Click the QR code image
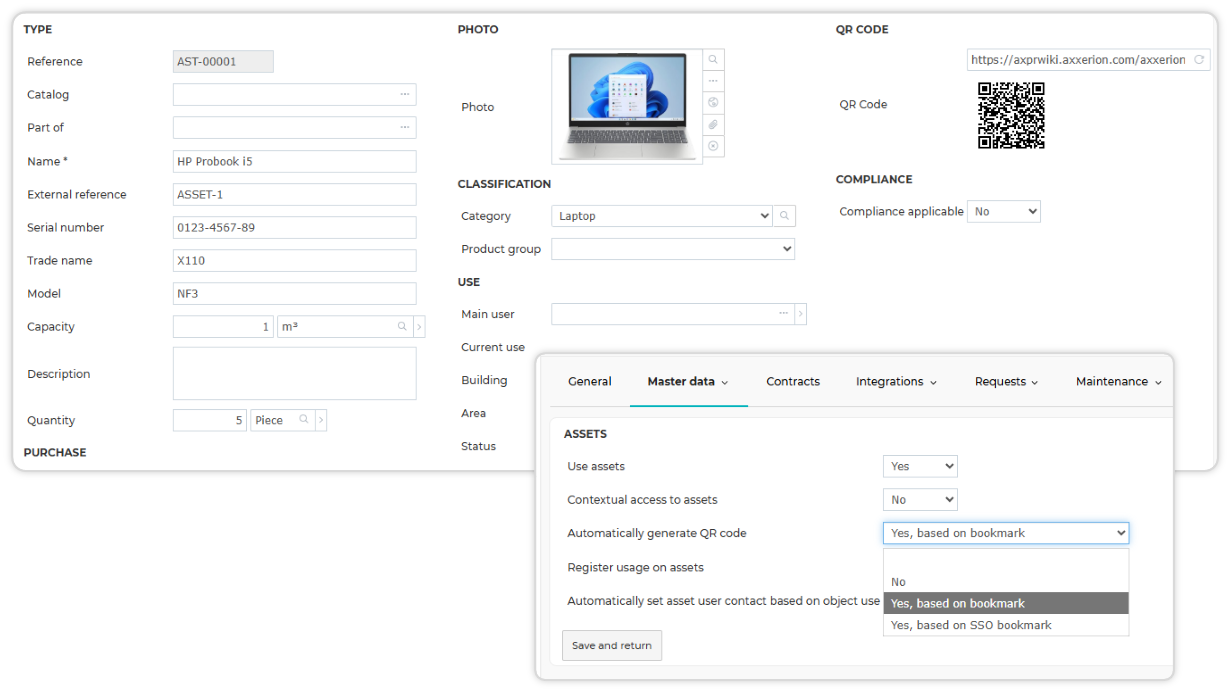 [1011, 115]
